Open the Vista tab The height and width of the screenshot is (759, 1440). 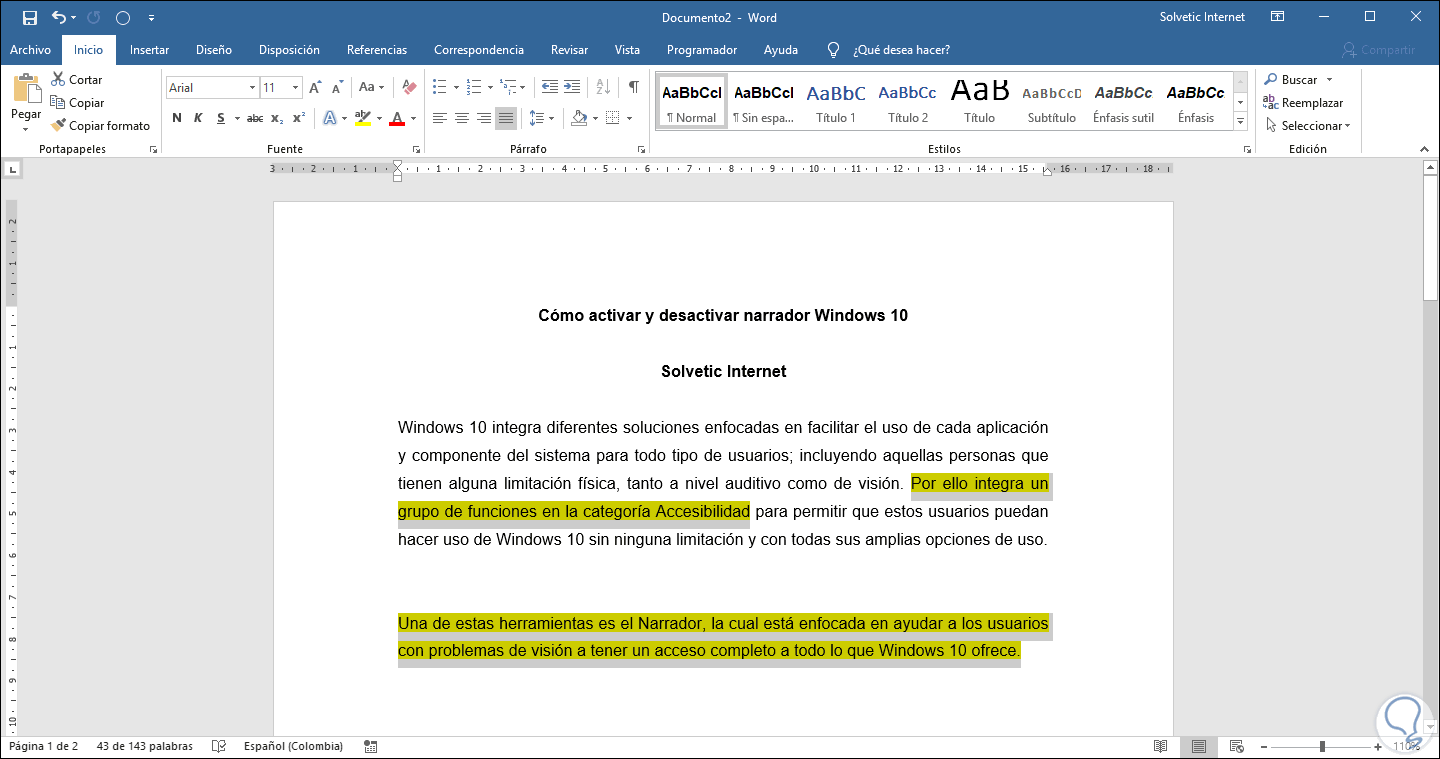[627, 50]
